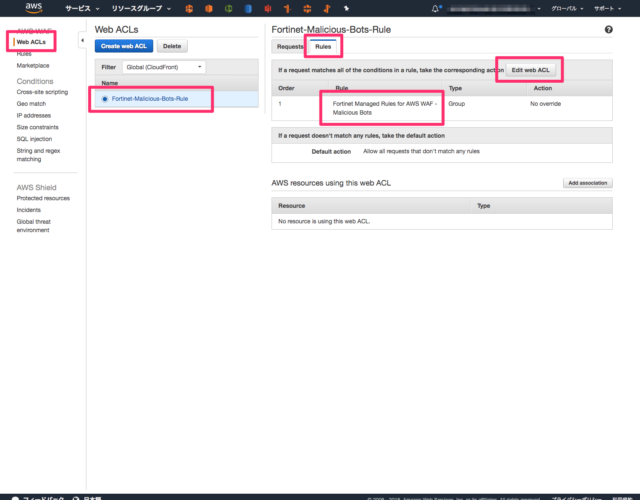
Task: Select the Fortinet-Malicious-Bots-Rule radio button
Action: coord(105,99)
